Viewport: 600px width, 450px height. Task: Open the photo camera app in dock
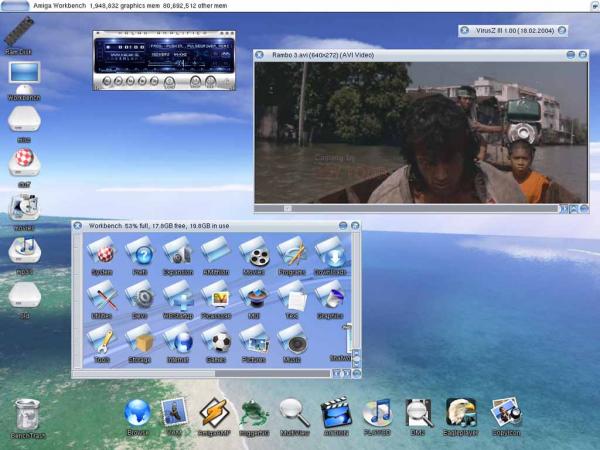506,417
